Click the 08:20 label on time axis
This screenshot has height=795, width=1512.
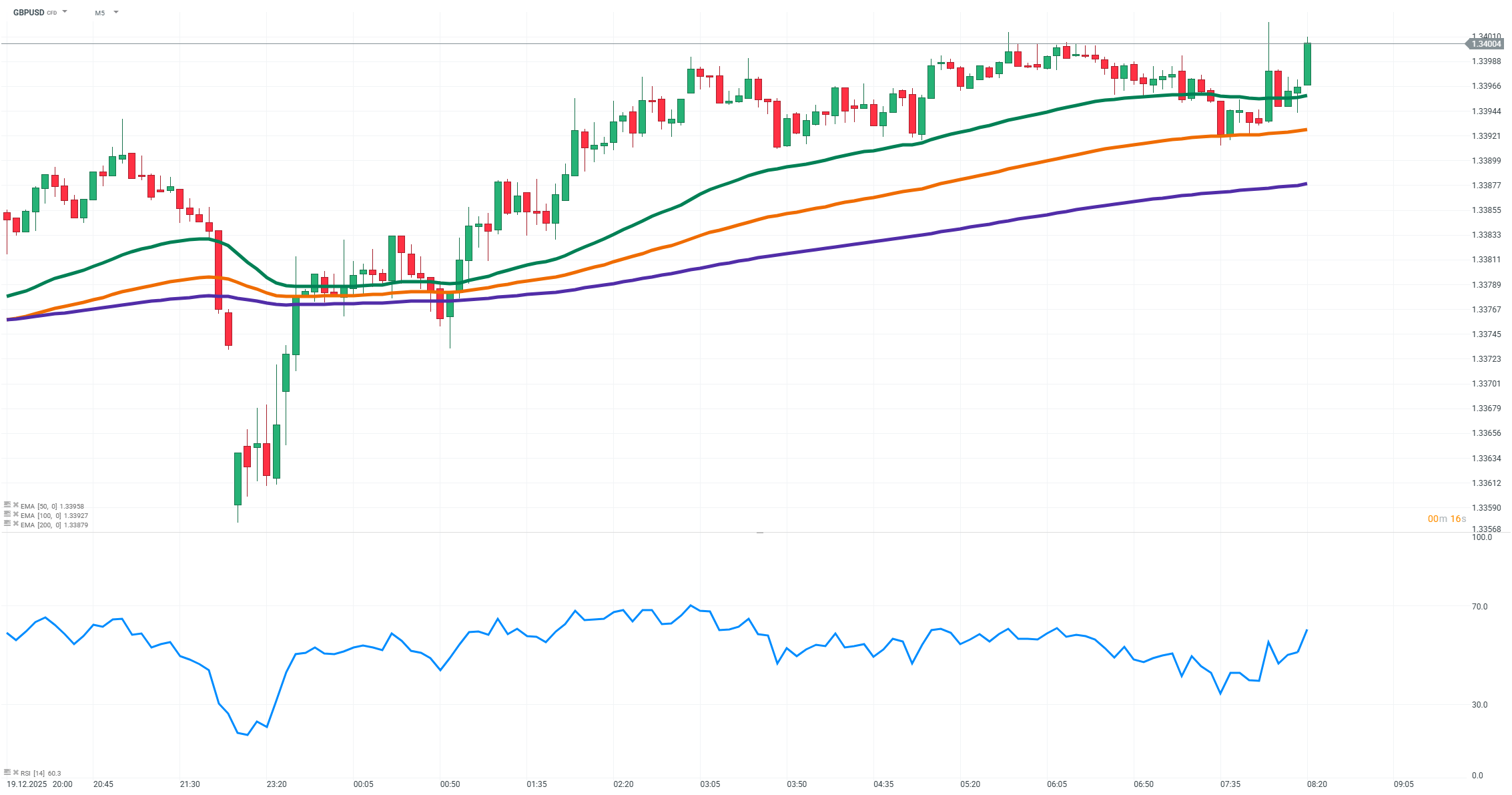coord(1316,784)
